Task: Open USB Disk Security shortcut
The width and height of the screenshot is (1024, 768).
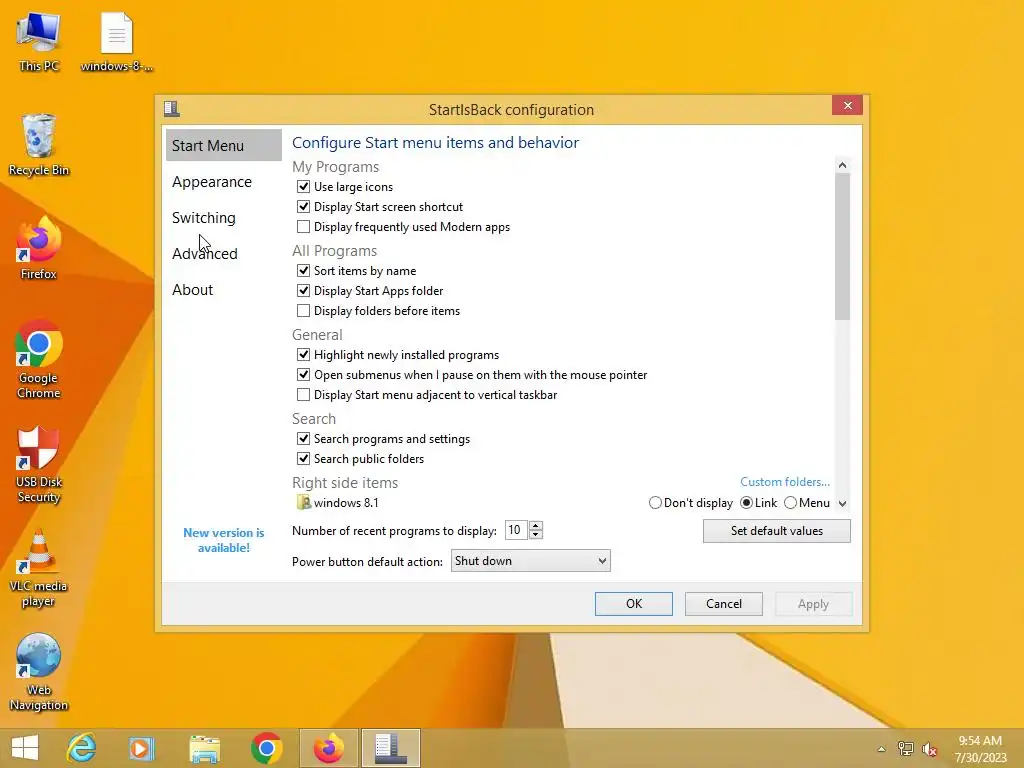Action: click(39, 464)
